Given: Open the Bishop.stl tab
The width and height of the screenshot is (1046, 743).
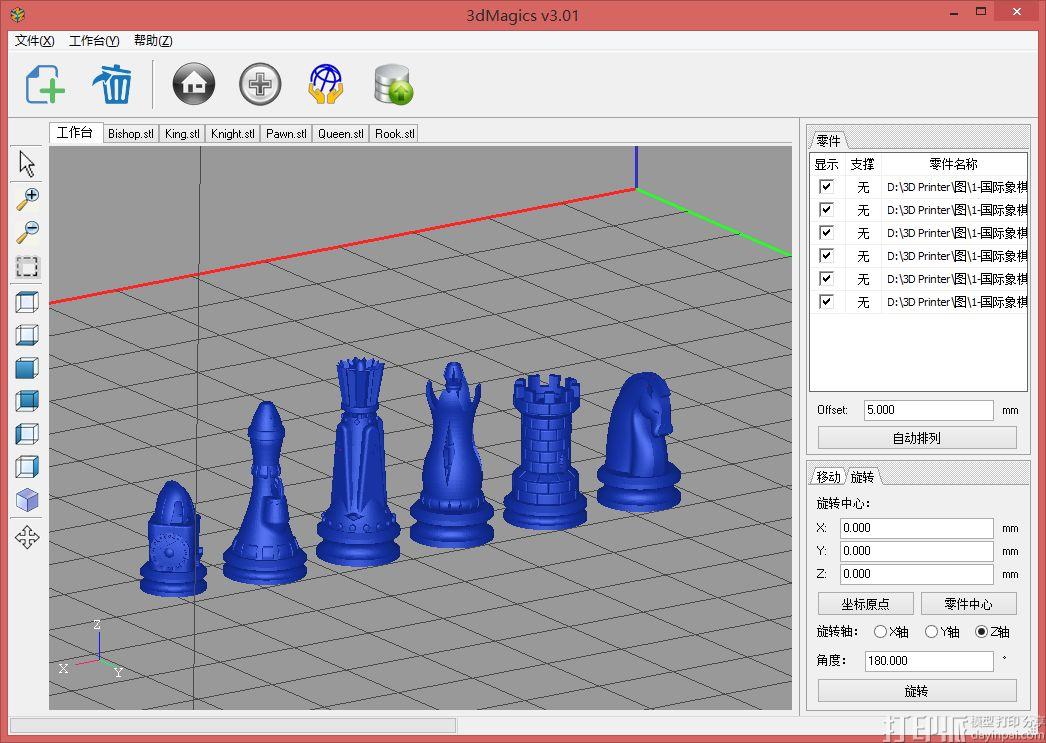Looking at the screenshot, I should (131, 133).
